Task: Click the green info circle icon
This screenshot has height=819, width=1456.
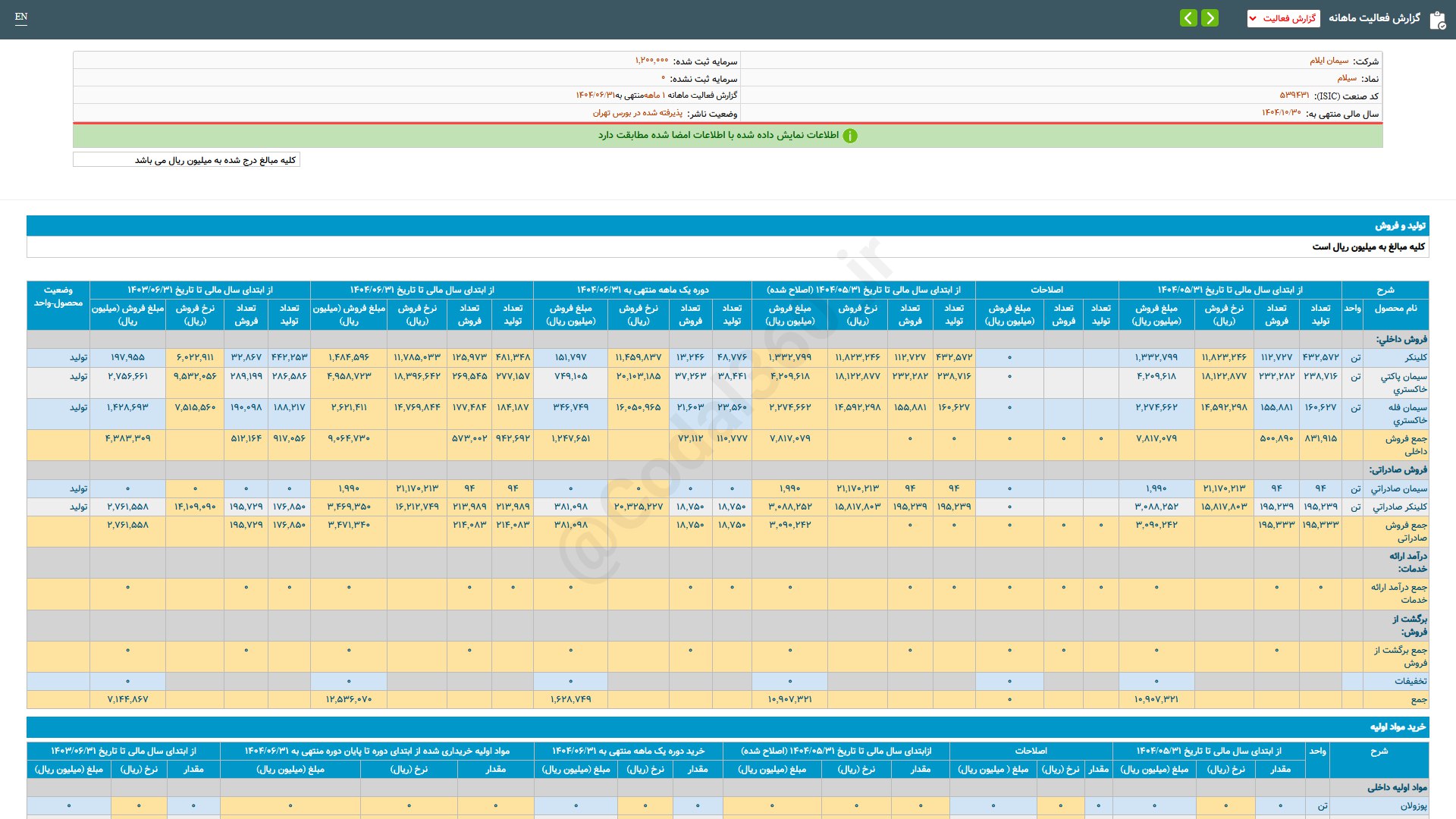Action: (x=850, y=136)
